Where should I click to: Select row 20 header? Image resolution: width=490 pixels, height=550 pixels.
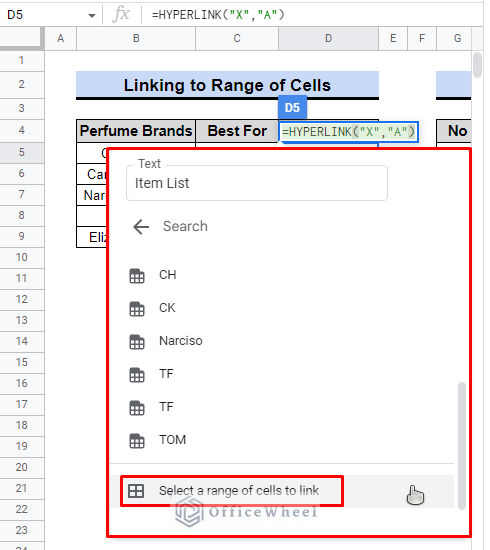point(22,467)
